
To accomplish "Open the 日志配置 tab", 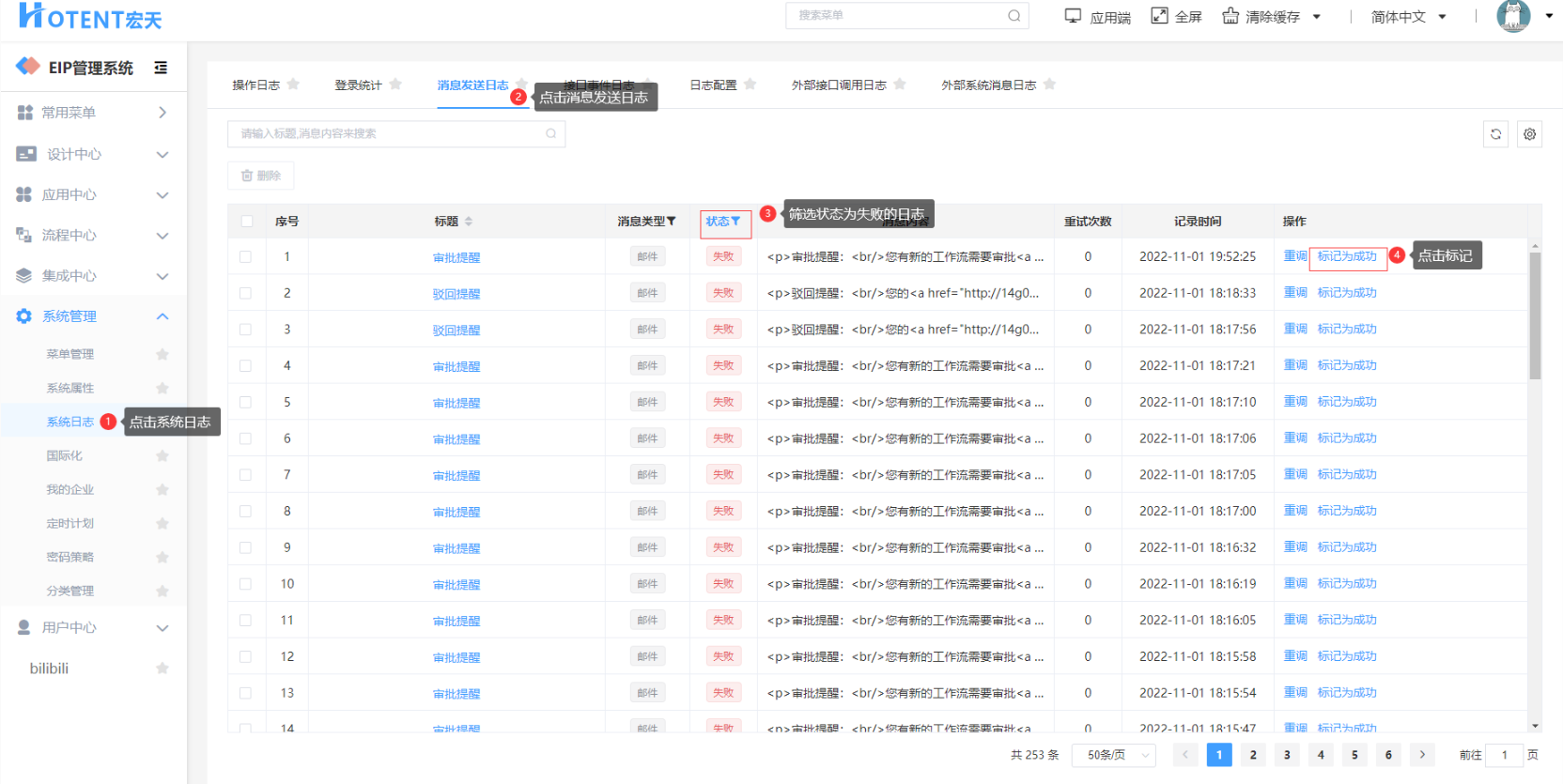I will tap(713, 85).
